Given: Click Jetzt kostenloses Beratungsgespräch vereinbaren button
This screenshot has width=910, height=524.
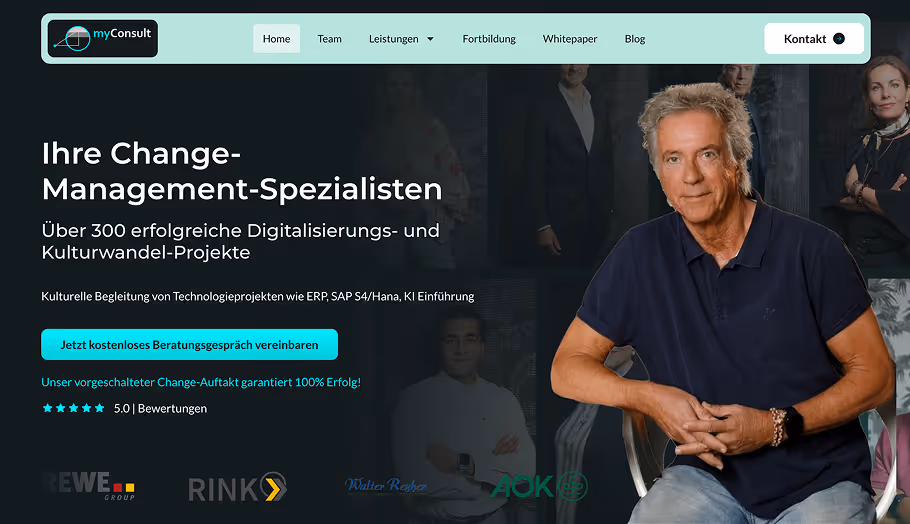Looking at the screenshot, I should (189, 345).
